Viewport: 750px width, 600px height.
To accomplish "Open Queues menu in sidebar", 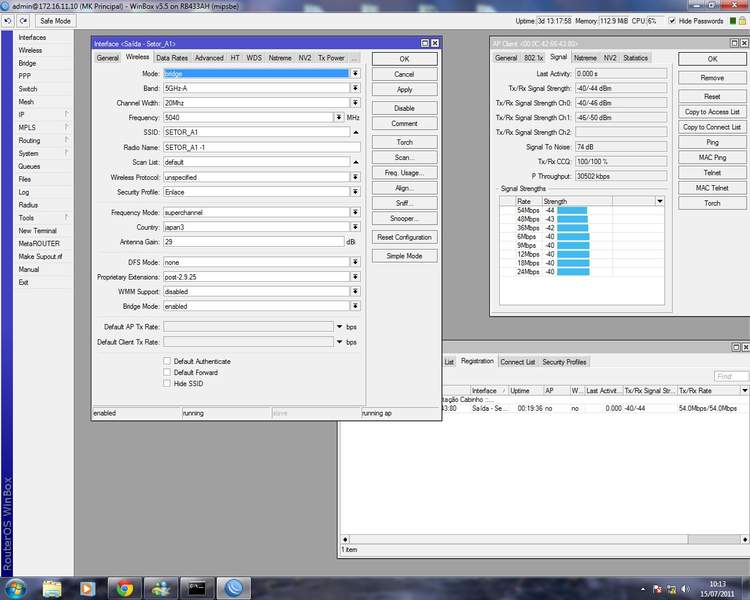I will pos(29,167).
